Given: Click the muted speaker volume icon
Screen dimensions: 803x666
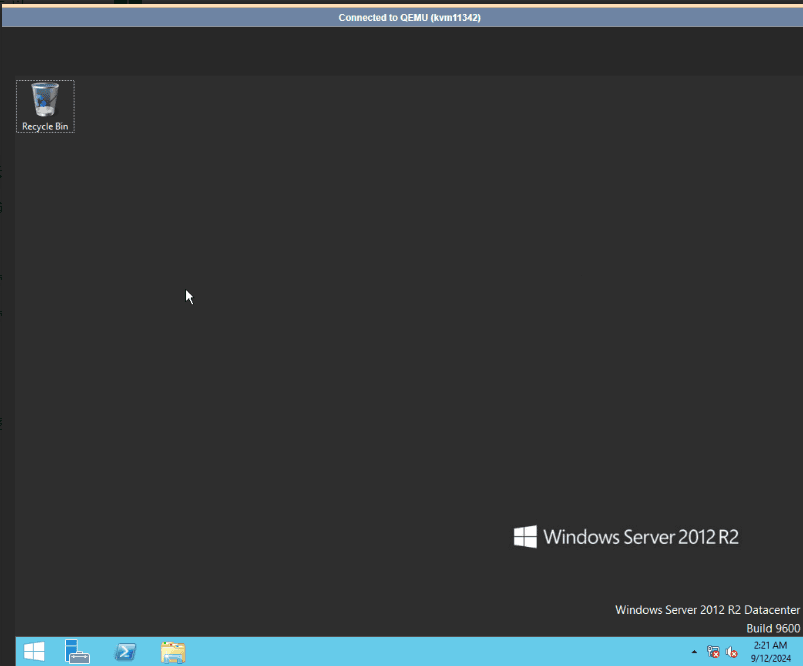Looking at the screenshot, I should (731, 652).
